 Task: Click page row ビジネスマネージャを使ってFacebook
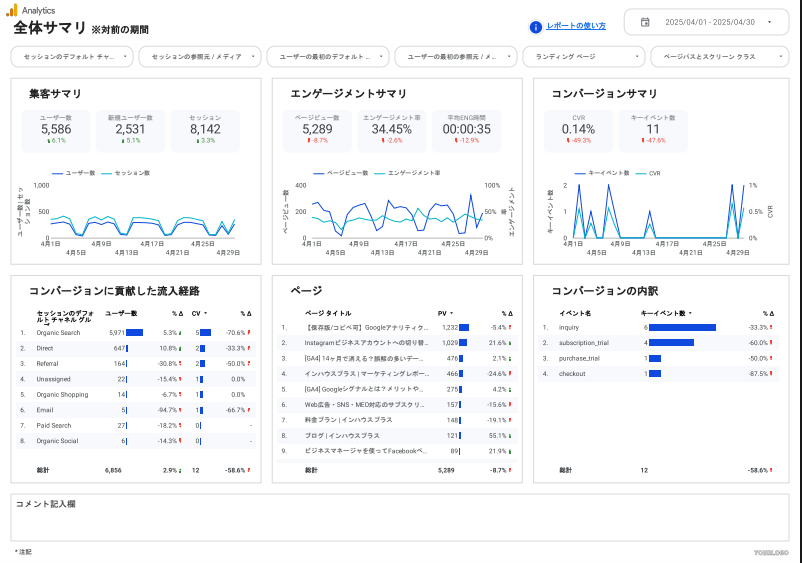[x=397, y=451]
